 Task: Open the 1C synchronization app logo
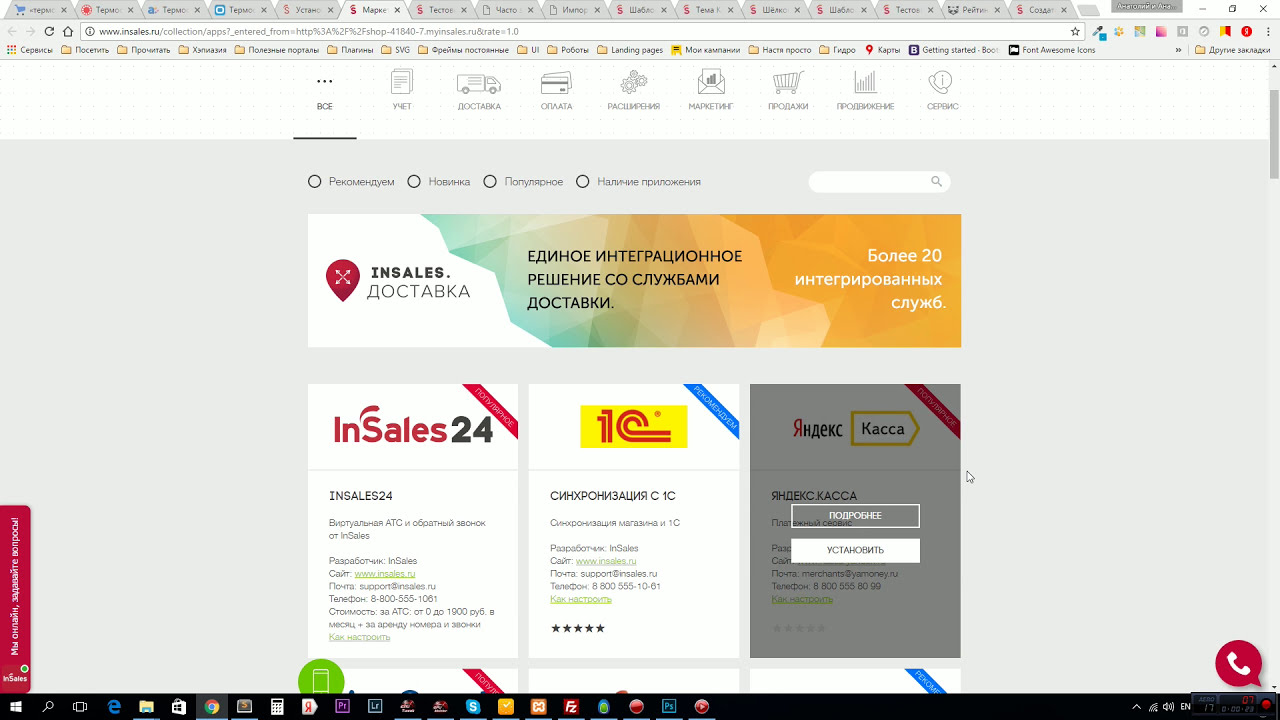tap(634, 427)
